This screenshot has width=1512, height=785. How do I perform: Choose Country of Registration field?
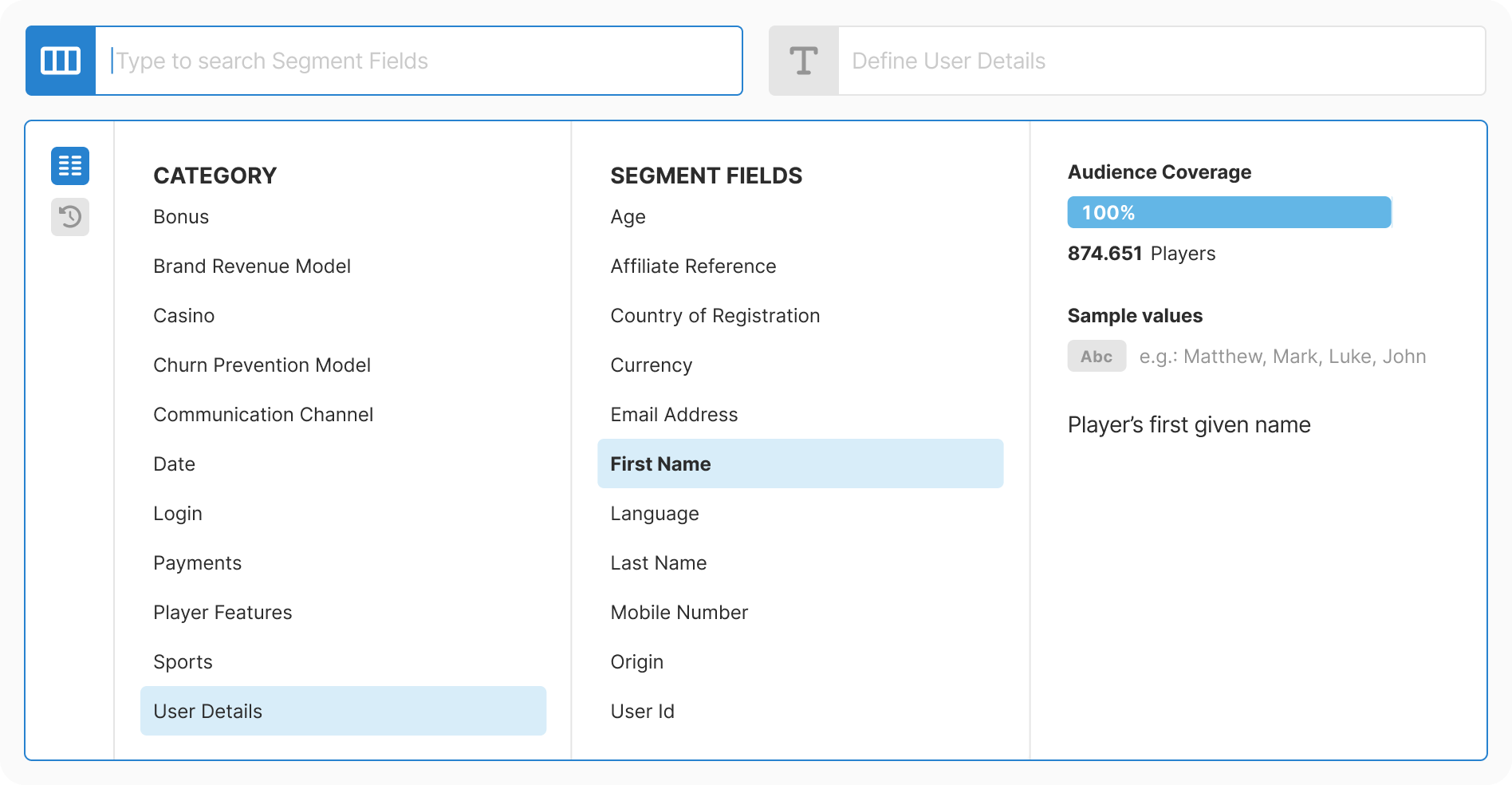pos(715,315)
